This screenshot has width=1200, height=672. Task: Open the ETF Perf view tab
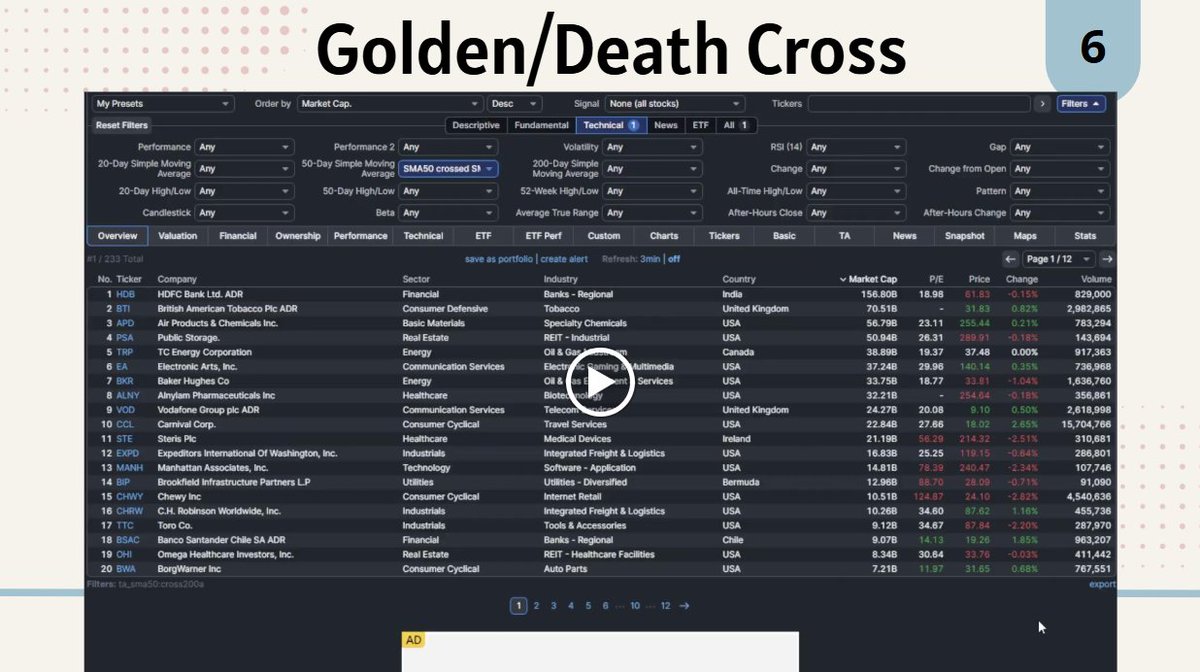point(544,236)
